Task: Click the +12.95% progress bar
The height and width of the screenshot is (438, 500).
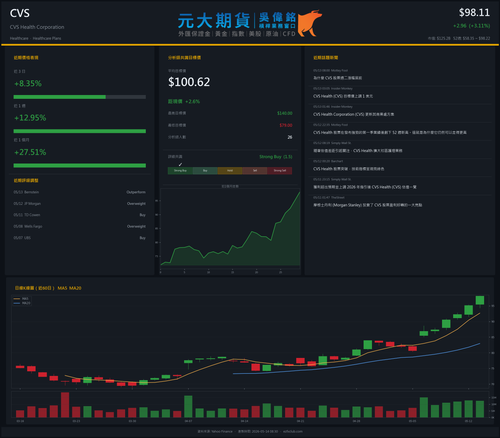Action: click(x=80, y=131)
